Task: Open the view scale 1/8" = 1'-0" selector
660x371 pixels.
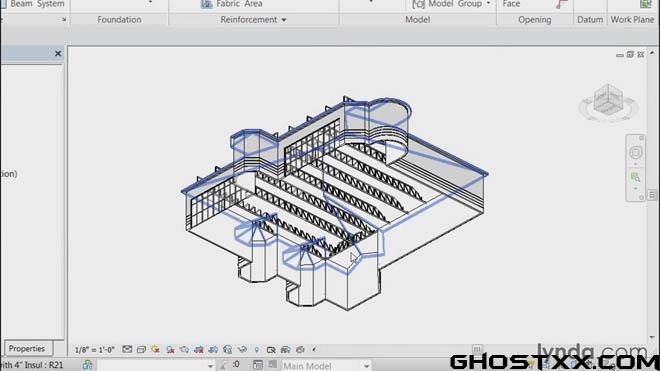Action: pos(95,350)
